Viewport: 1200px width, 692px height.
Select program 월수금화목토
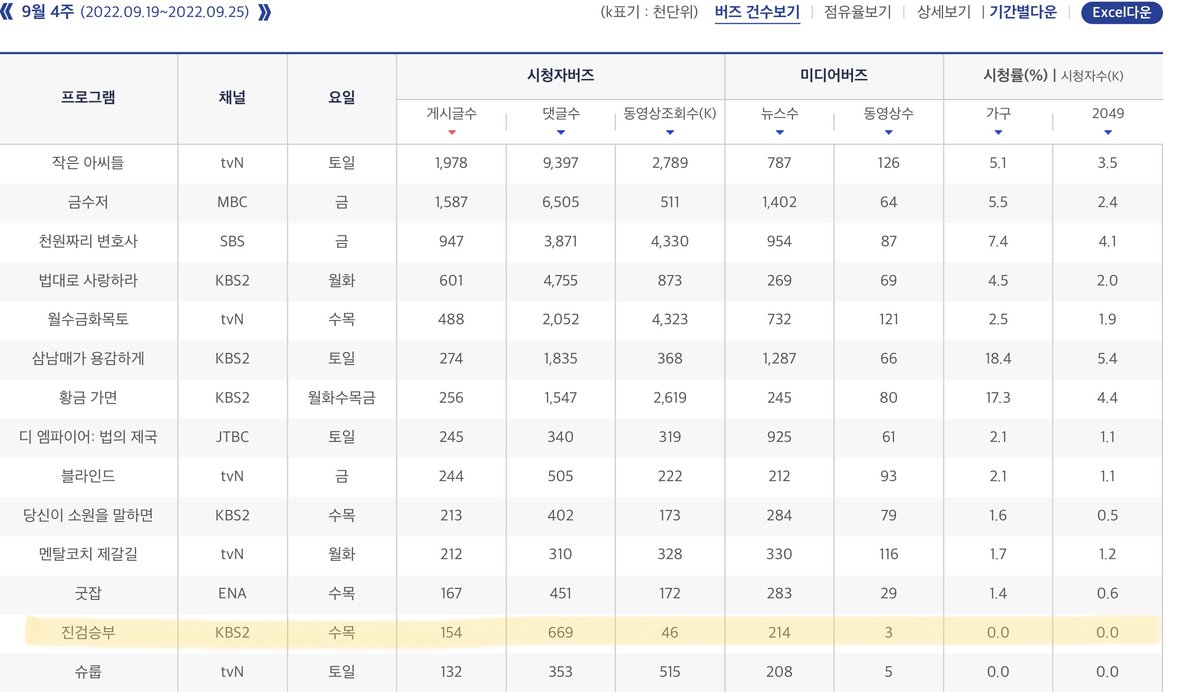(x=88, y=320)
